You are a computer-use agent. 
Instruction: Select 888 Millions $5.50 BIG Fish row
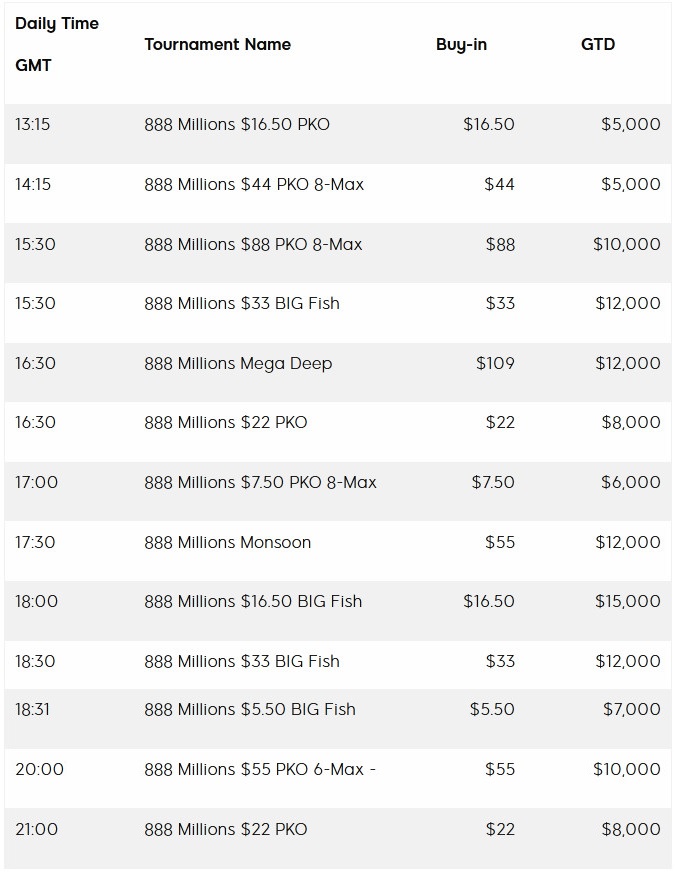338,709
